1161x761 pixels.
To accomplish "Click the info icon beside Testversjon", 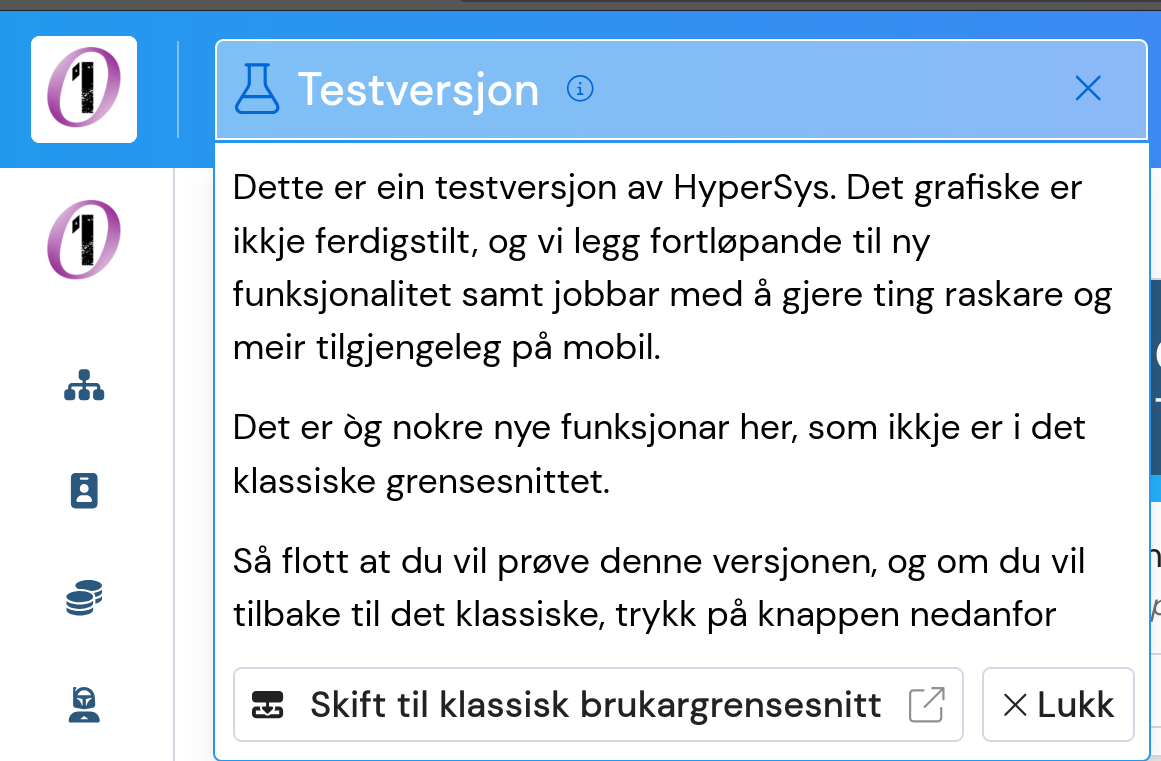I will click(580, 89).
